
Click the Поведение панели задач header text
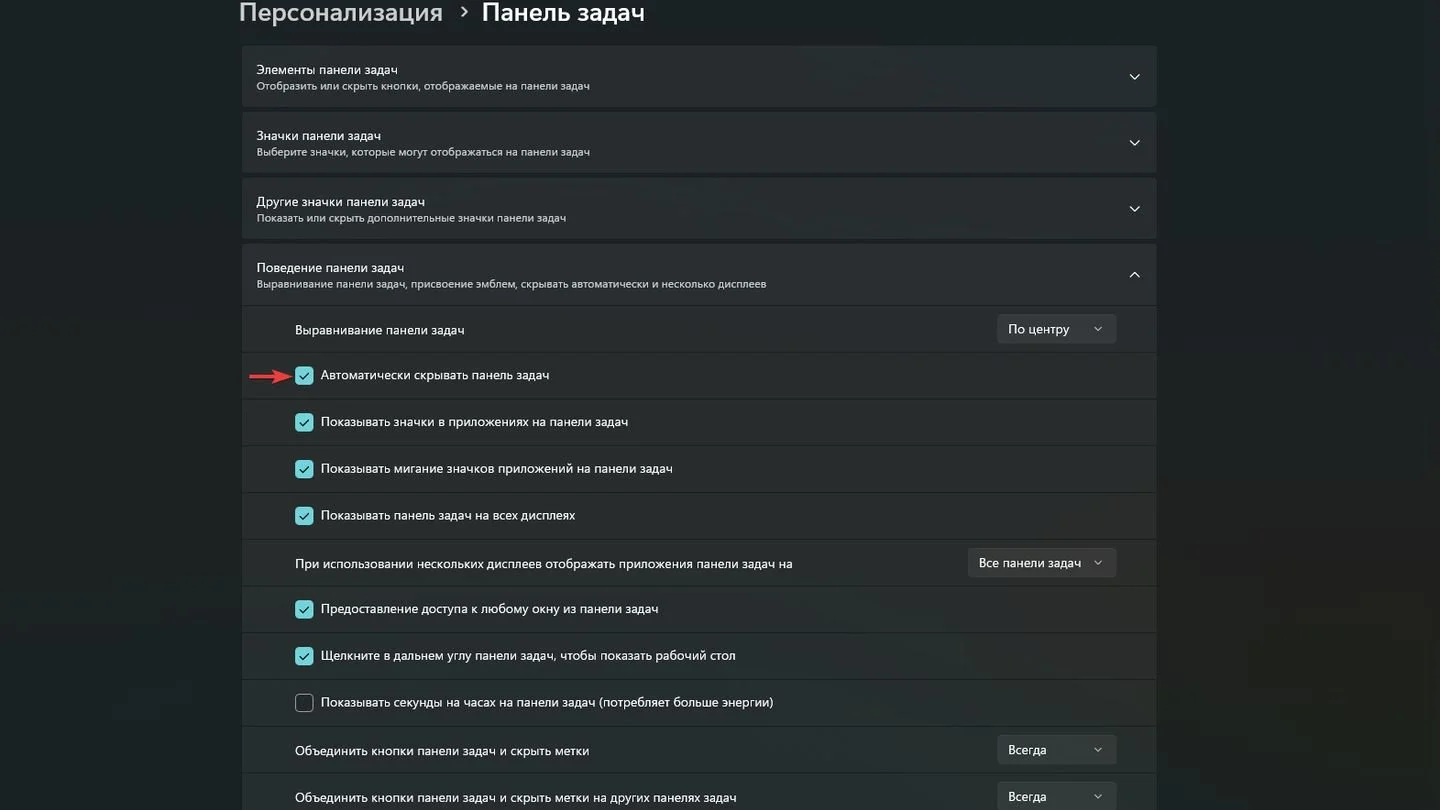point(330,268)
